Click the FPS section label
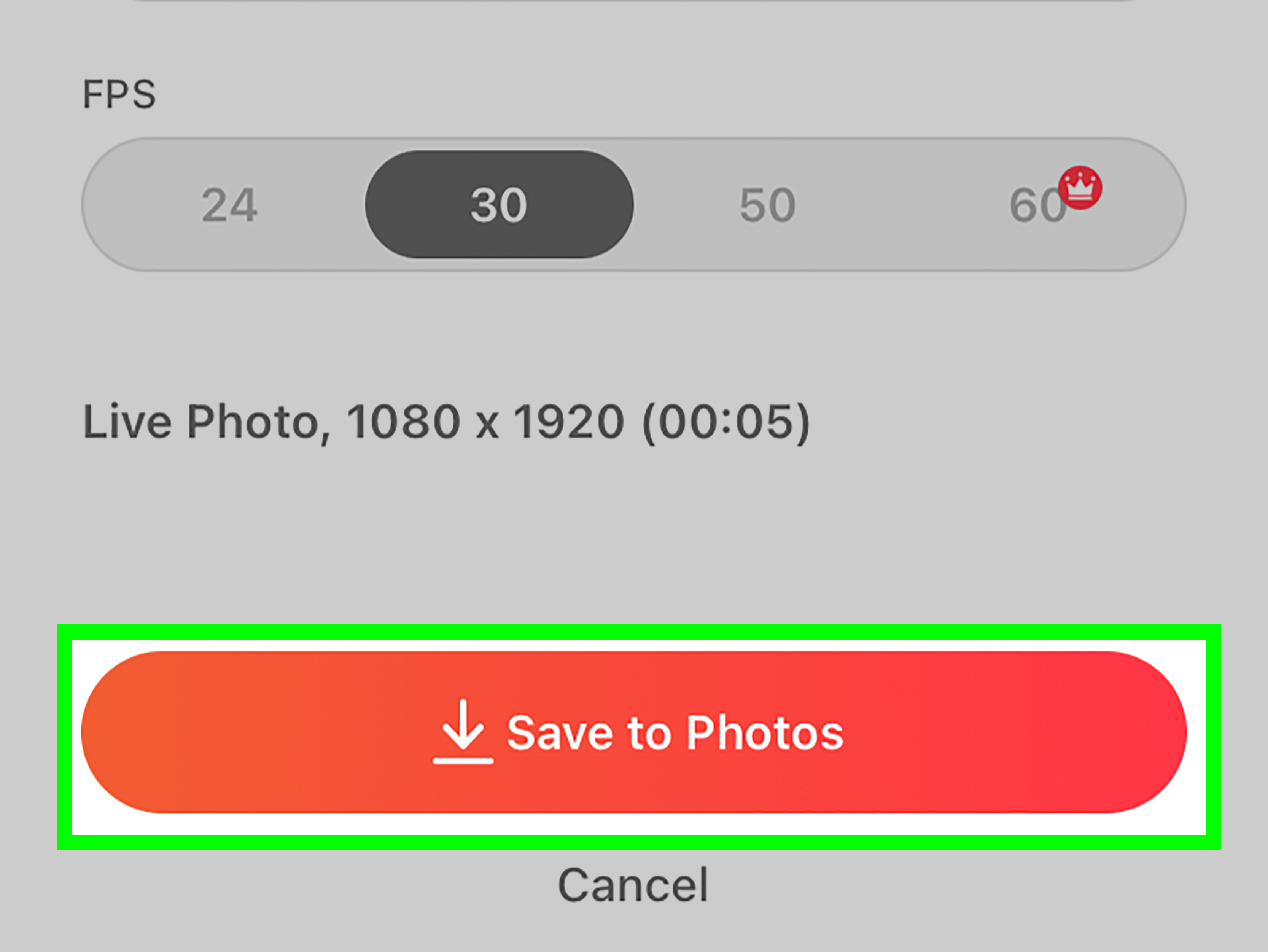The height and width of the screenshot is (952, 1268). click(119, 95)
